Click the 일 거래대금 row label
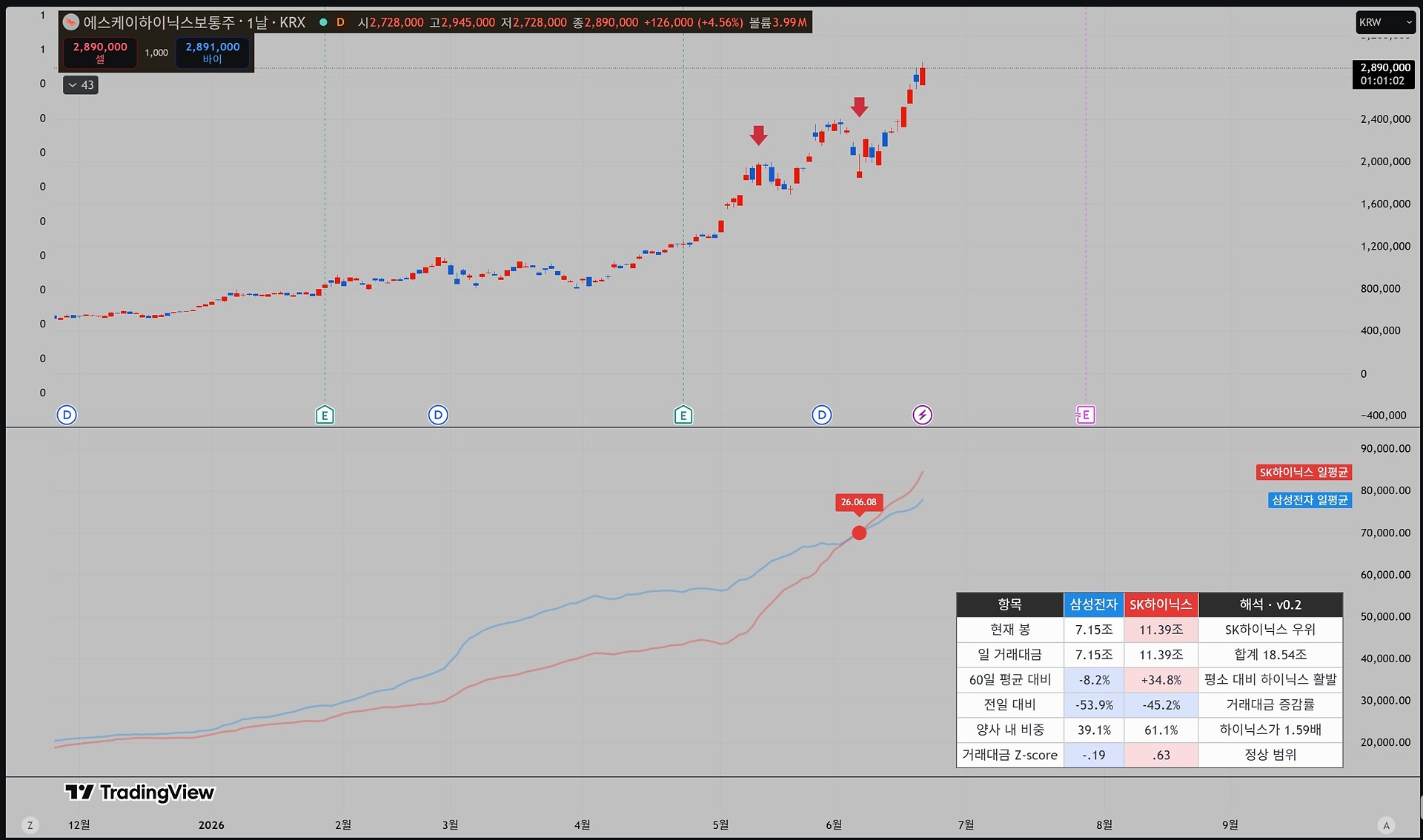 [x=1010, y=655]
